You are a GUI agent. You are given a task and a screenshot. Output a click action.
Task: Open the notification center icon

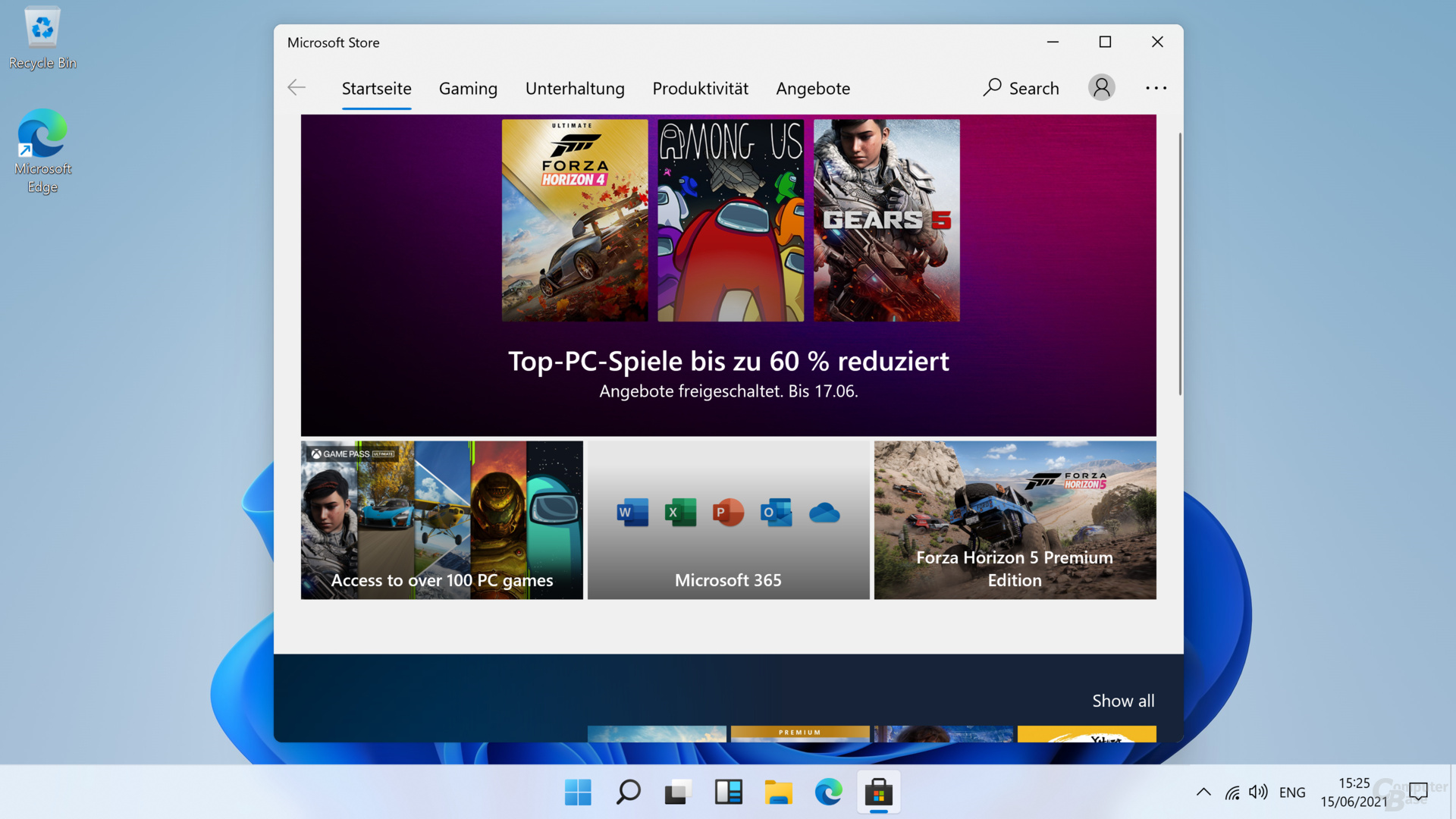coord(1417,792)
